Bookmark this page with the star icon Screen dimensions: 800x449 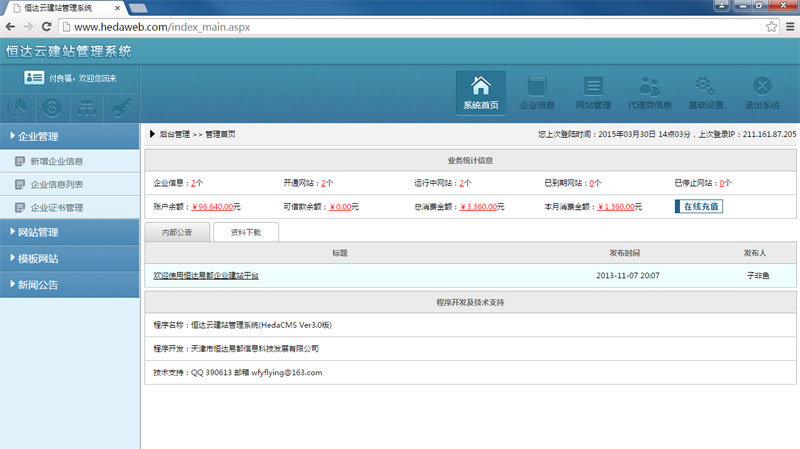click(x=771, y=26)
